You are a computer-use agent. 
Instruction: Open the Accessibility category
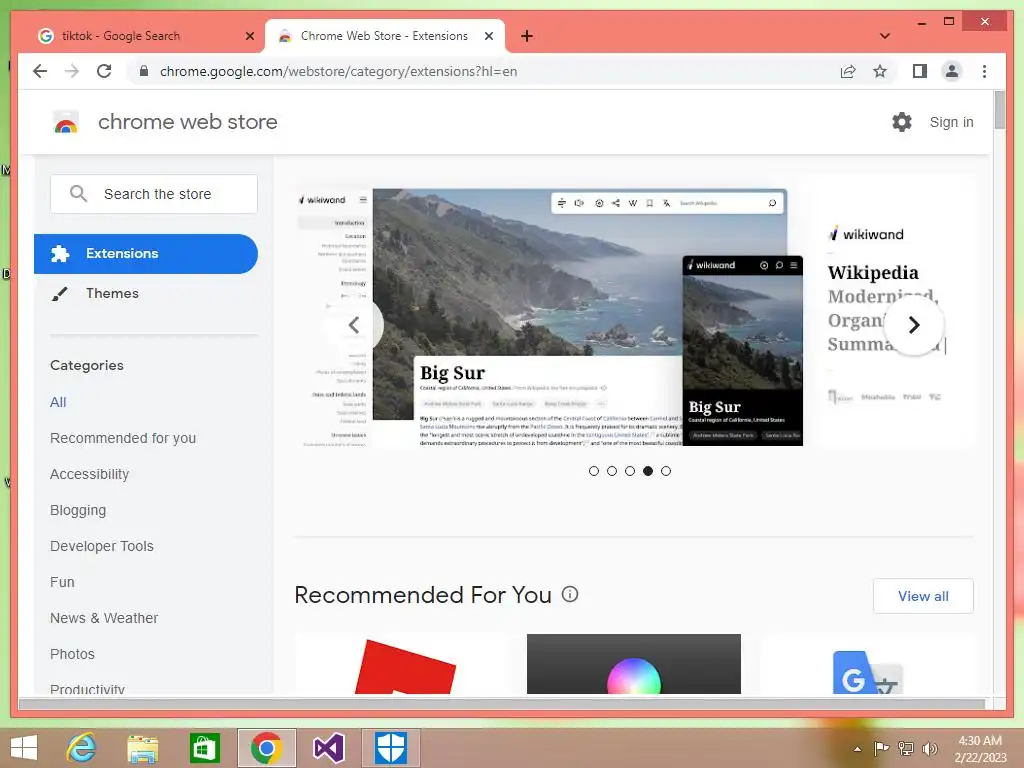(x=89, y=474)
